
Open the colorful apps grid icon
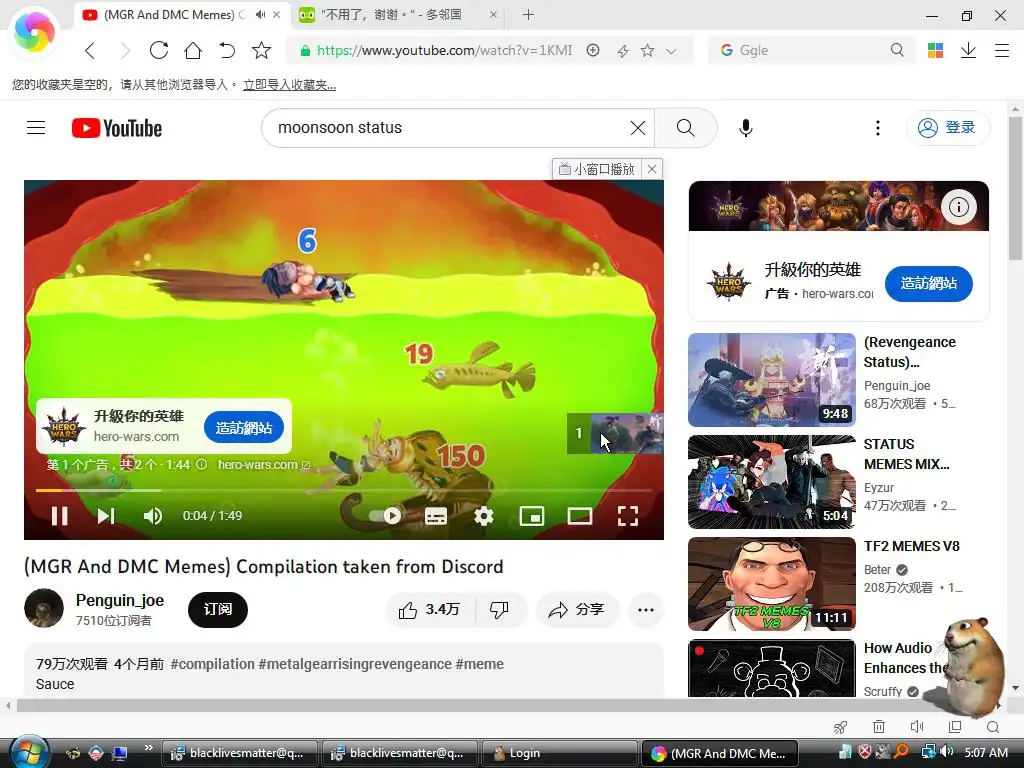tap(935, 50)
